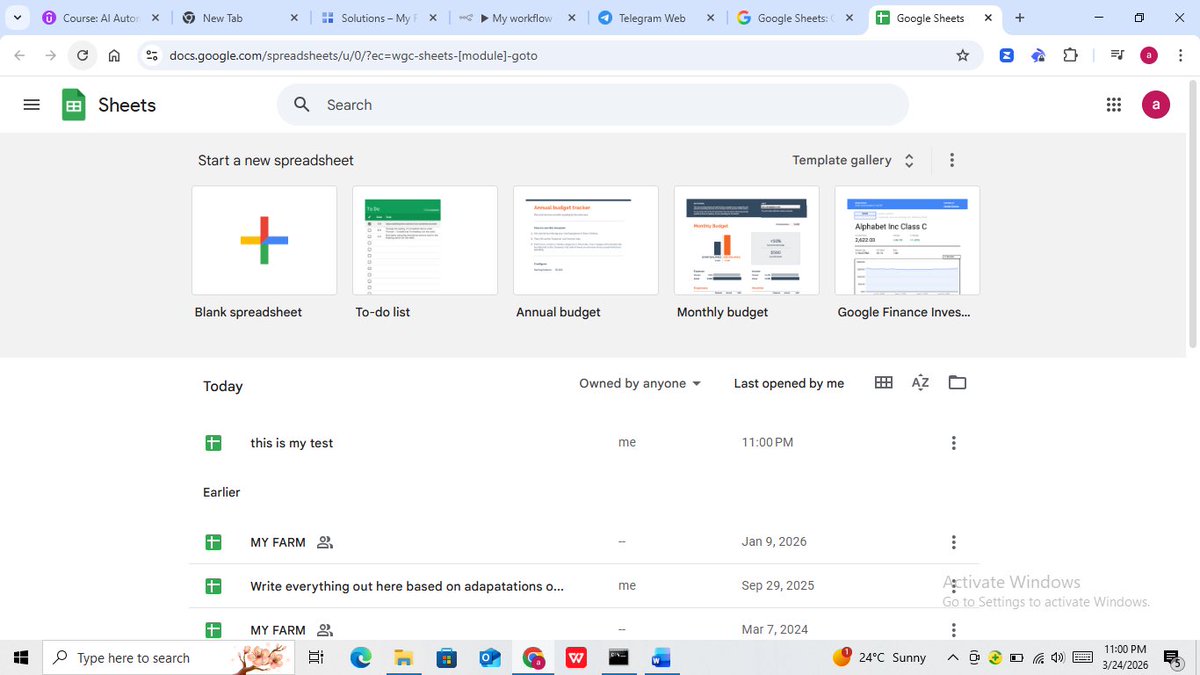
Task: Click the 'Last opened by me' column header
Action: pos(789,383)
